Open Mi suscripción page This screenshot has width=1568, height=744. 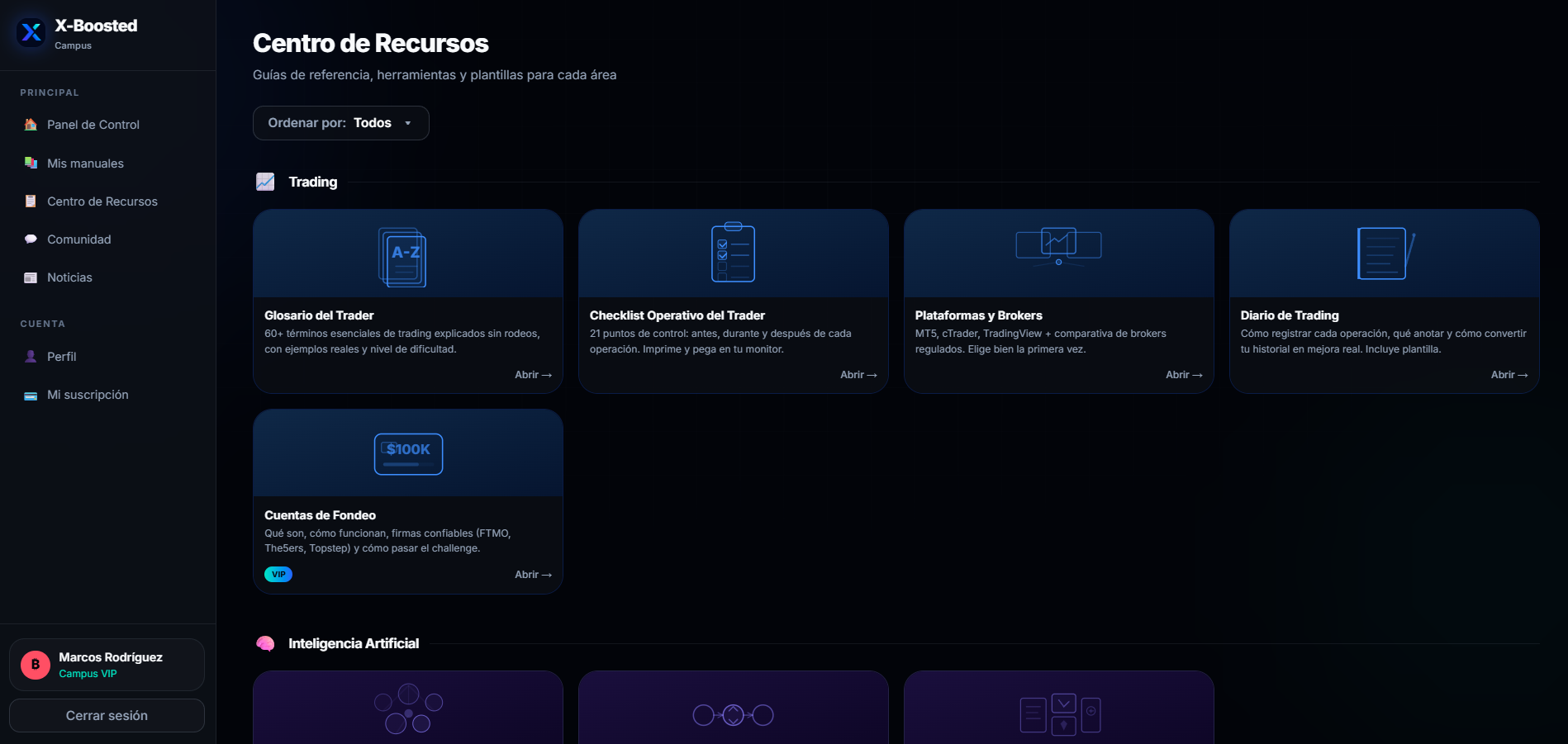tap(107, 395)
